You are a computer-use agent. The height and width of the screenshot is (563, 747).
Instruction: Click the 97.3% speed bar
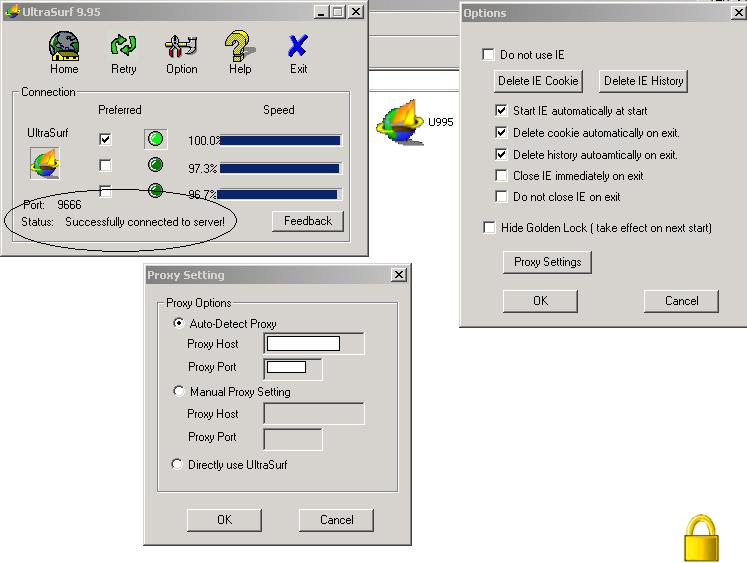[280, 168]
